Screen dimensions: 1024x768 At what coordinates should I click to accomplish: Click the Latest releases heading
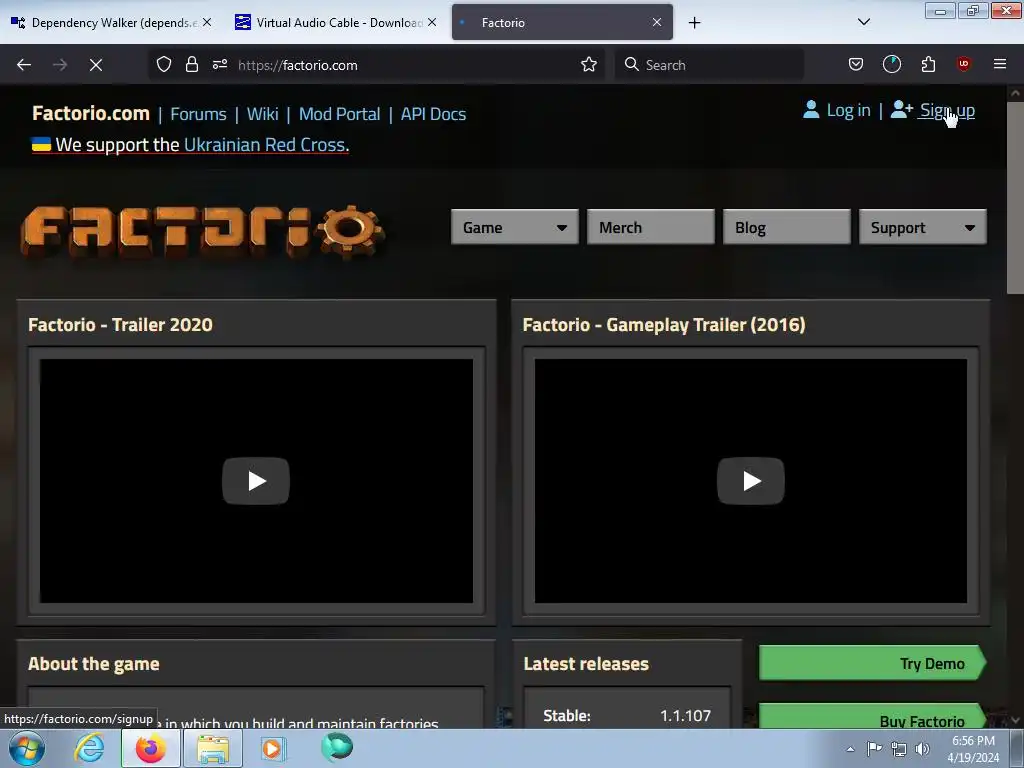pyautogui.click(x=586, y=664)
